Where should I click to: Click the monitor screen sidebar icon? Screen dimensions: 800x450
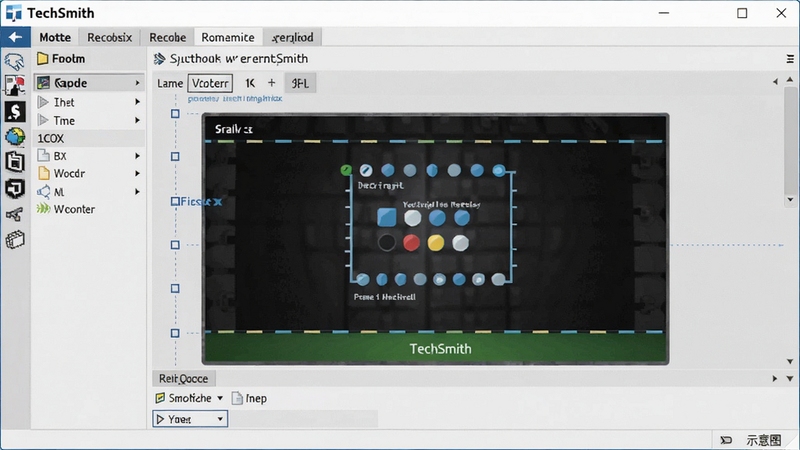click(15, 188)
